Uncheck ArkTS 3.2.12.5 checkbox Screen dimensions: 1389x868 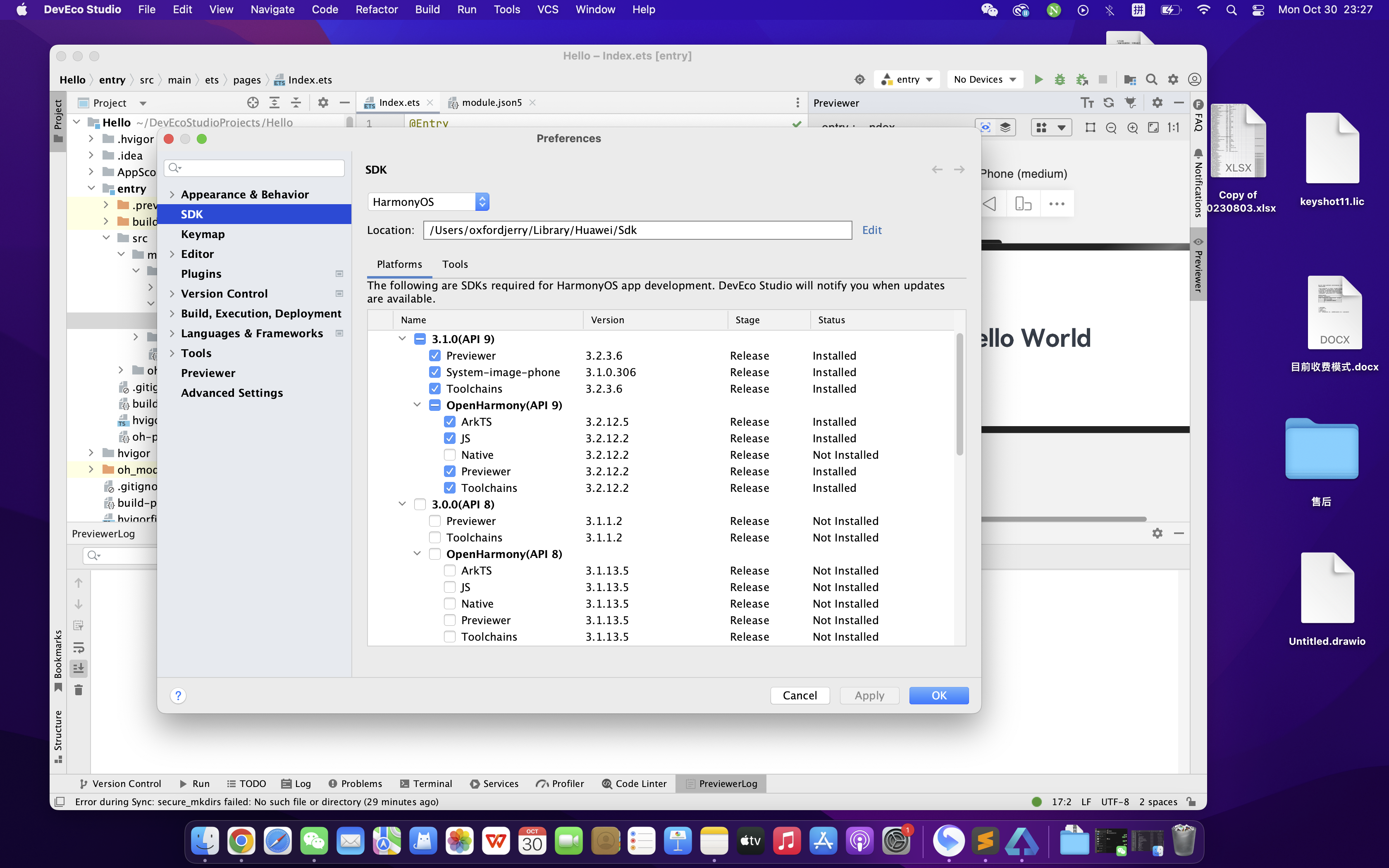click(450, 421)
